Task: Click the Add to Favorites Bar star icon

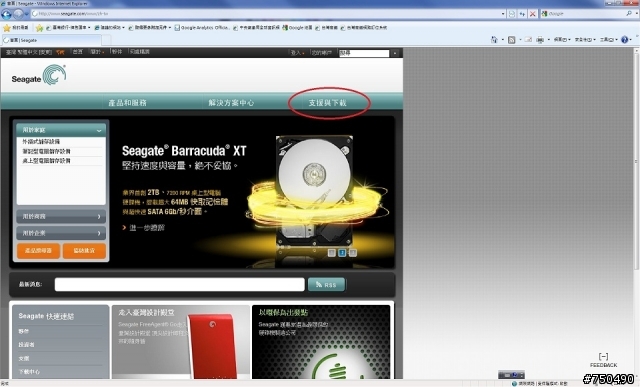Action: click(x=39, y=28)
